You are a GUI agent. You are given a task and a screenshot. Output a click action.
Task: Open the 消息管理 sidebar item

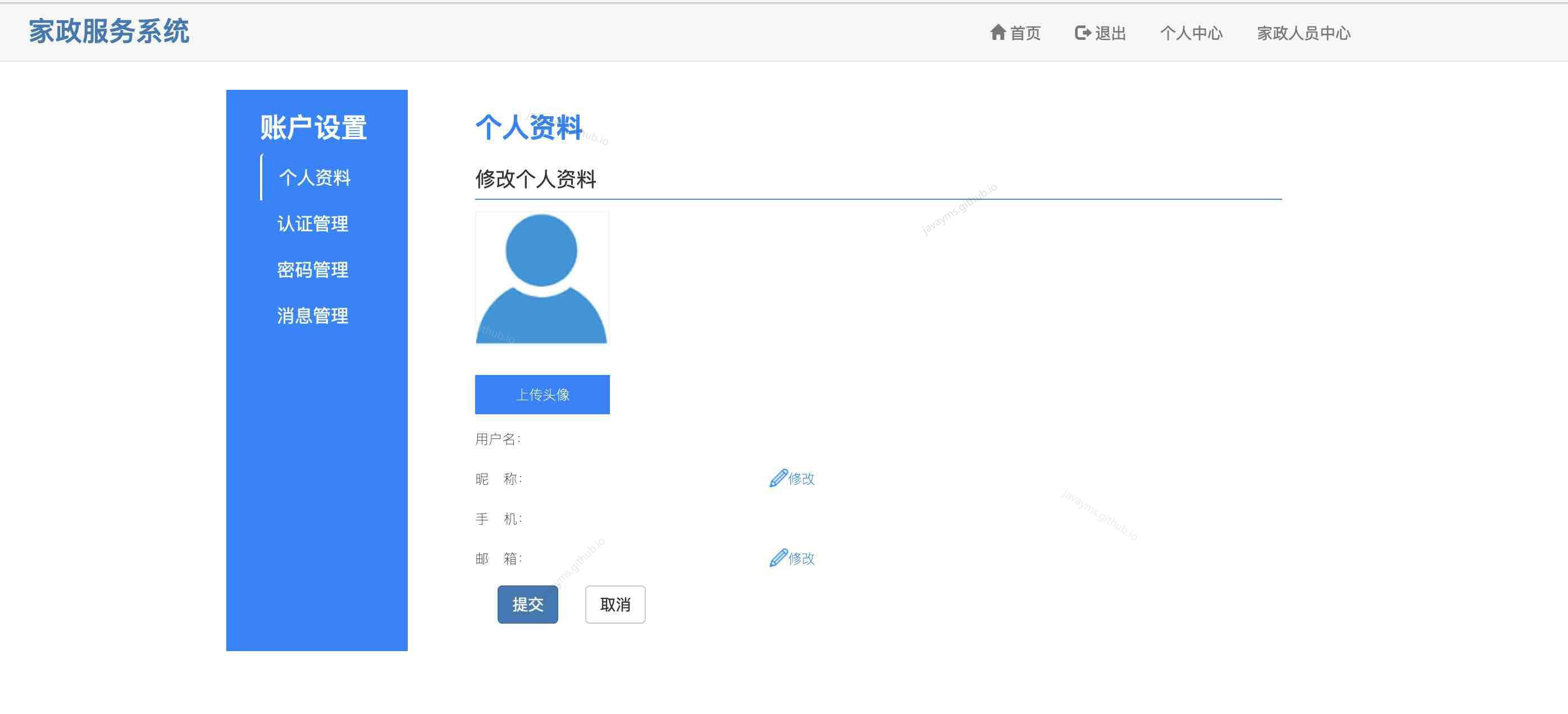(x=313, y=315)
